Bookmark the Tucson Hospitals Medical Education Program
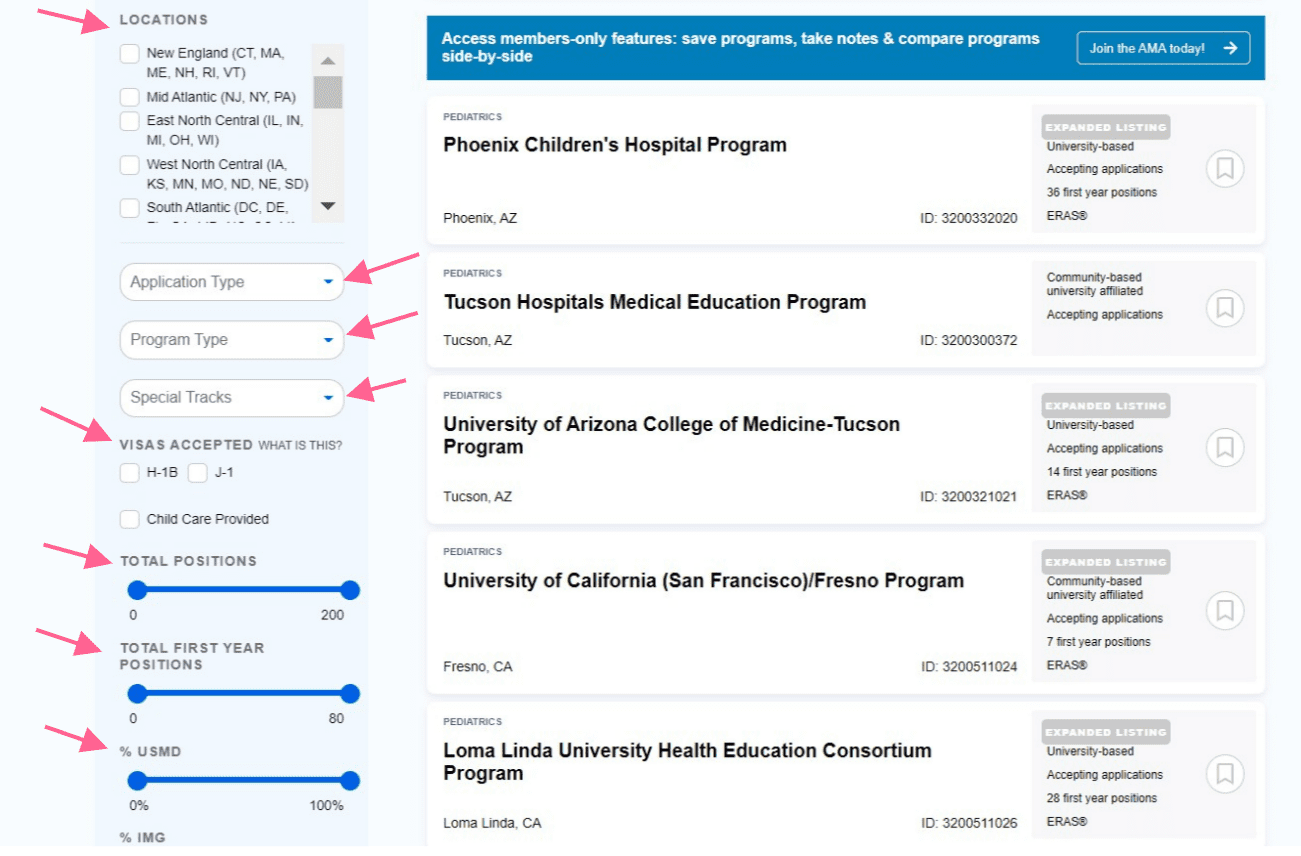1301x856 pixels. tap(1225, 308)
